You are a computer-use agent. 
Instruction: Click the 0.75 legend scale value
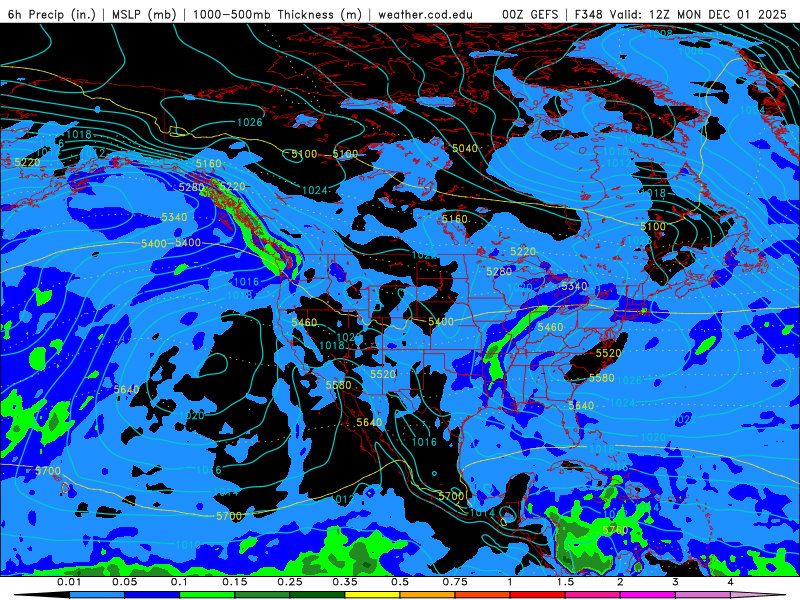[x=455, y=582]
